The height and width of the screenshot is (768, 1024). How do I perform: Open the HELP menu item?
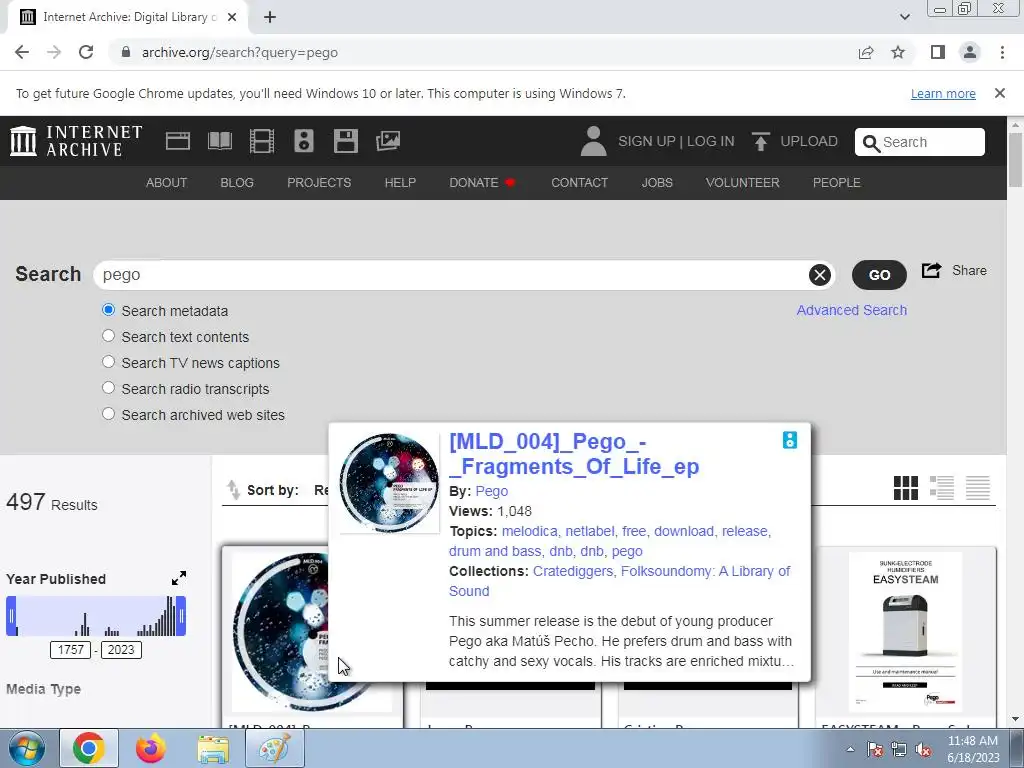click(400, 183)
